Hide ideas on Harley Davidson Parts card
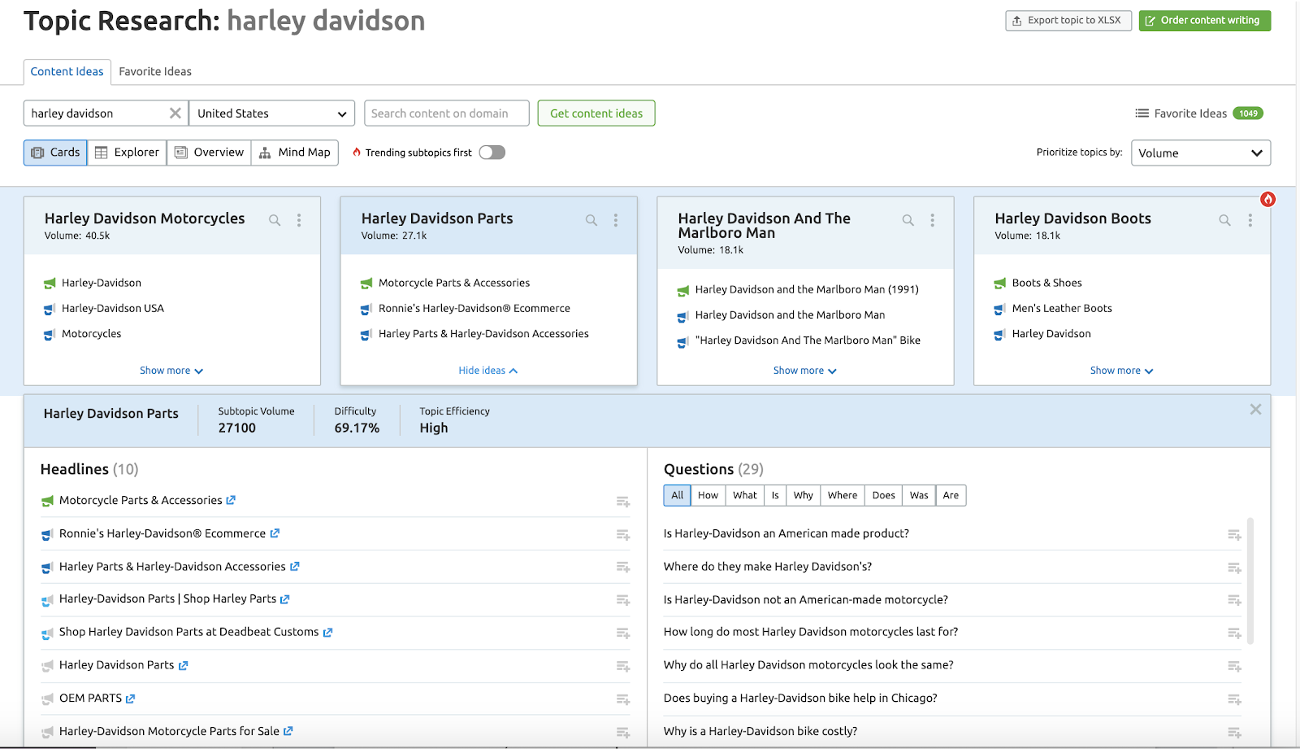1300x750 pixels. tap(488, 370)
